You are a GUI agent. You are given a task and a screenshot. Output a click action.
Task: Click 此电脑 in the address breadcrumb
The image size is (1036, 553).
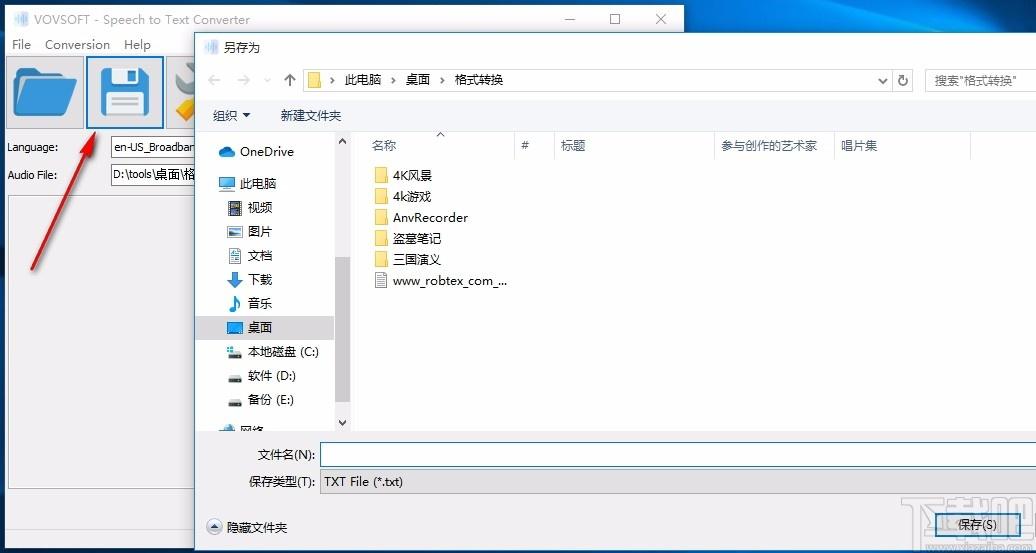point(363,80)
